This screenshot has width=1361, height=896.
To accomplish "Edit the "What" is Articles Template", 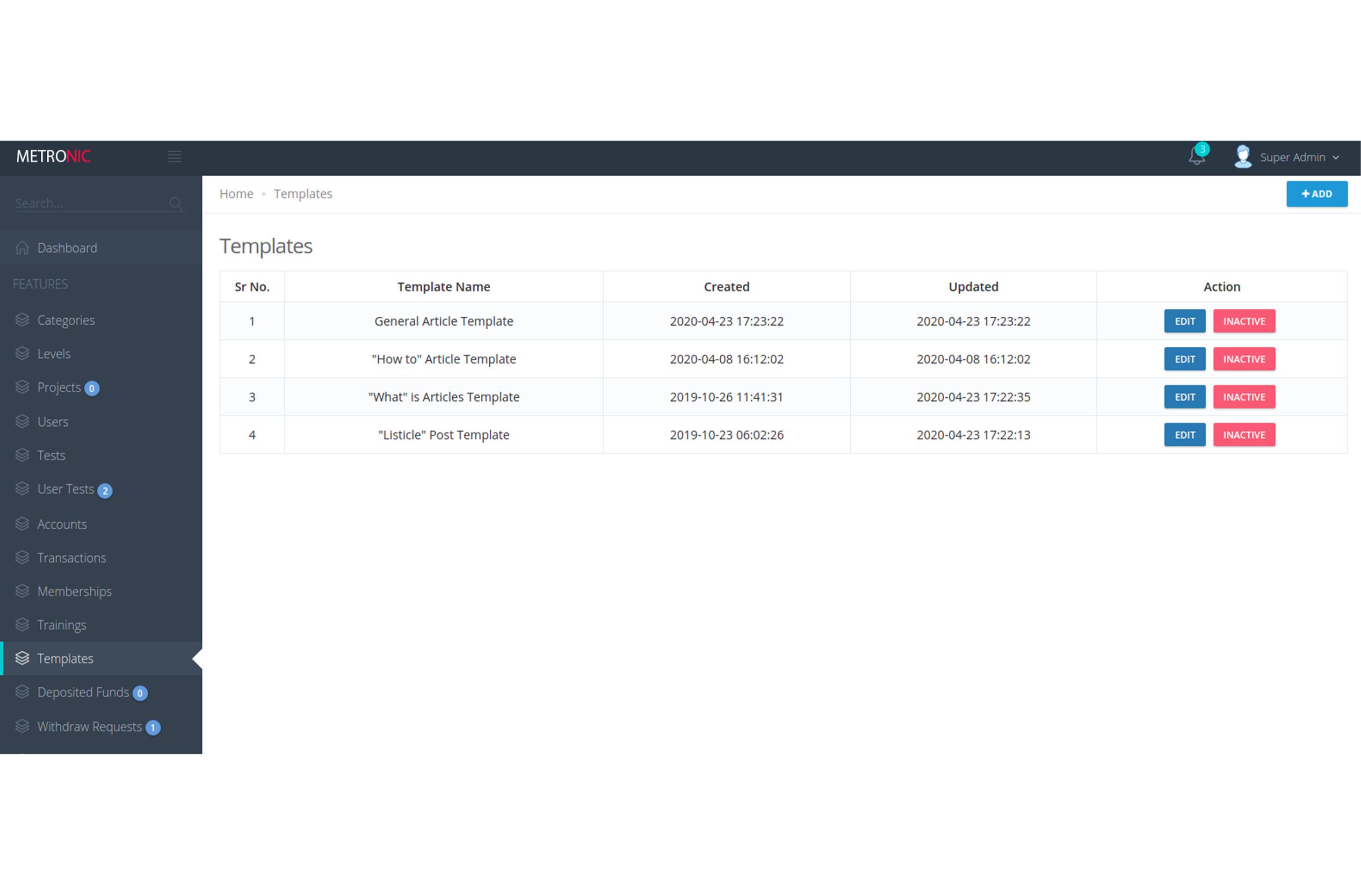I will 1184,397.
